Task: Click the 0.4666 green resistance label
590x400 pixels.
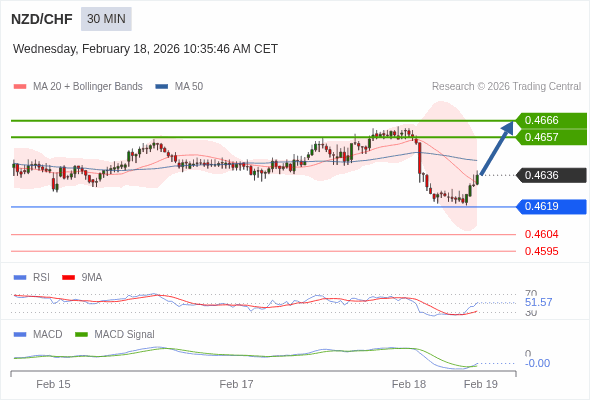Action: 552,120
